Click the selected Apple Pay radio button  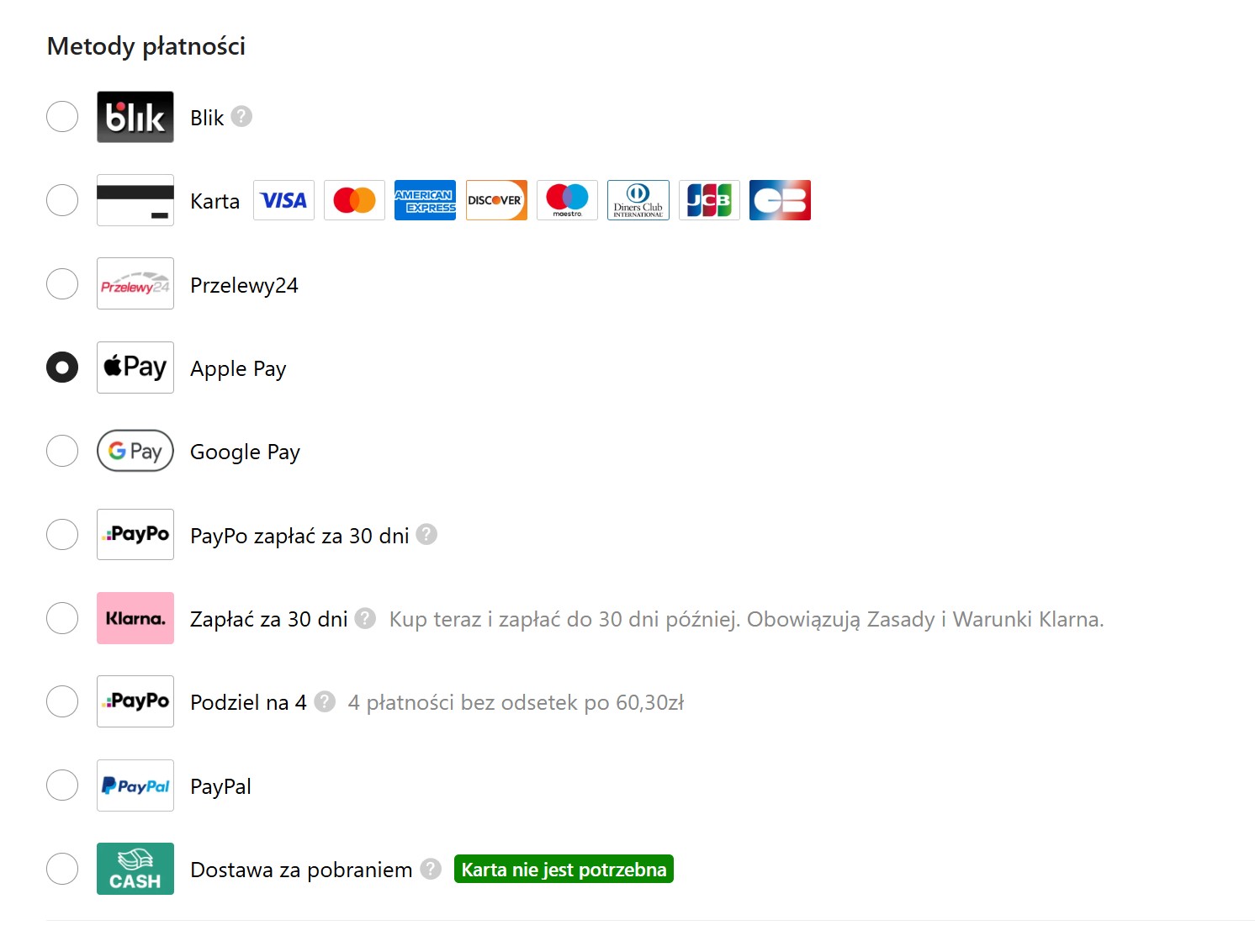point(62,368)
